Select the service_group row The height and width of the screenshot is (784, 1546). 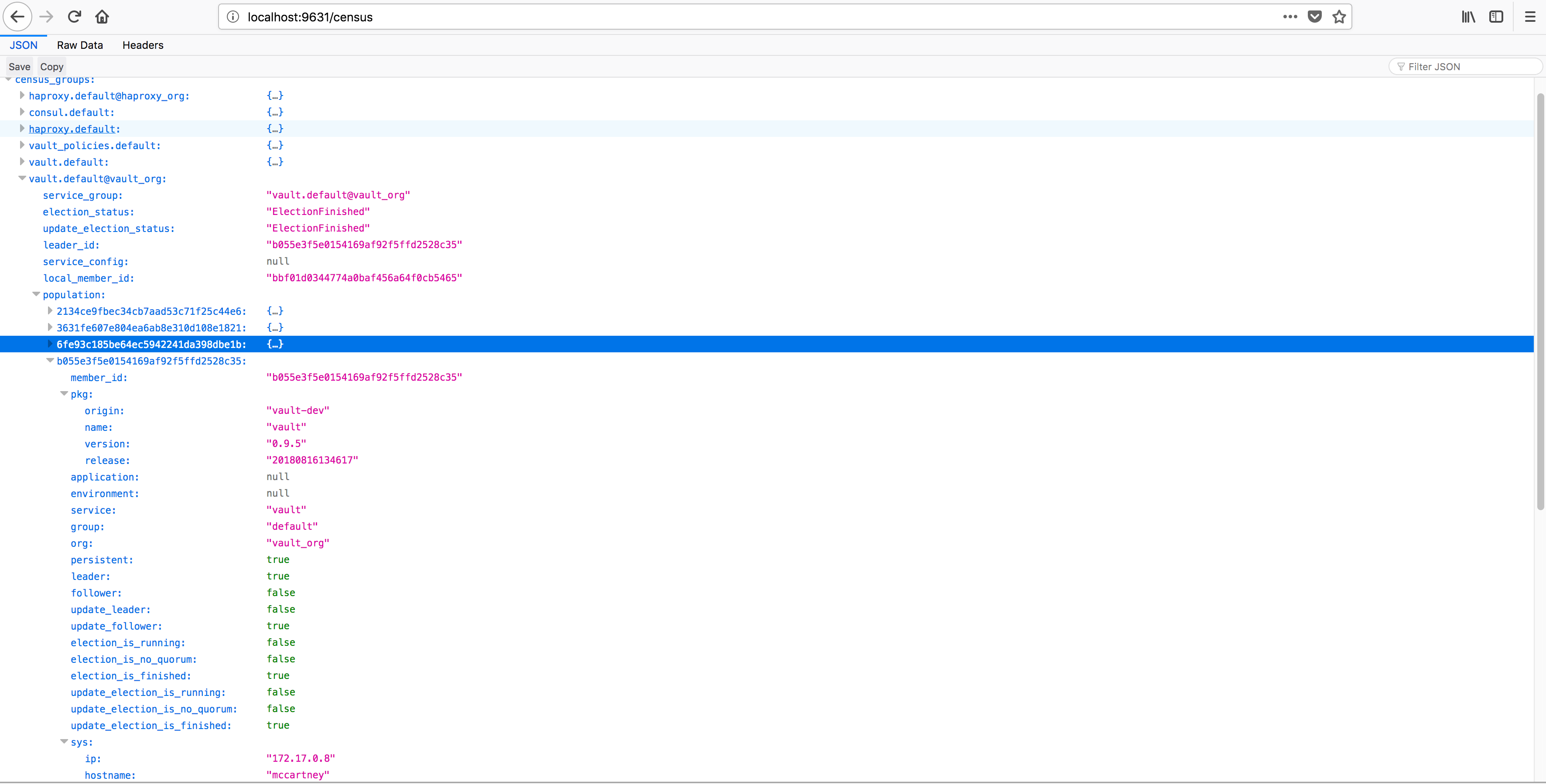click(x=767, y=195)
